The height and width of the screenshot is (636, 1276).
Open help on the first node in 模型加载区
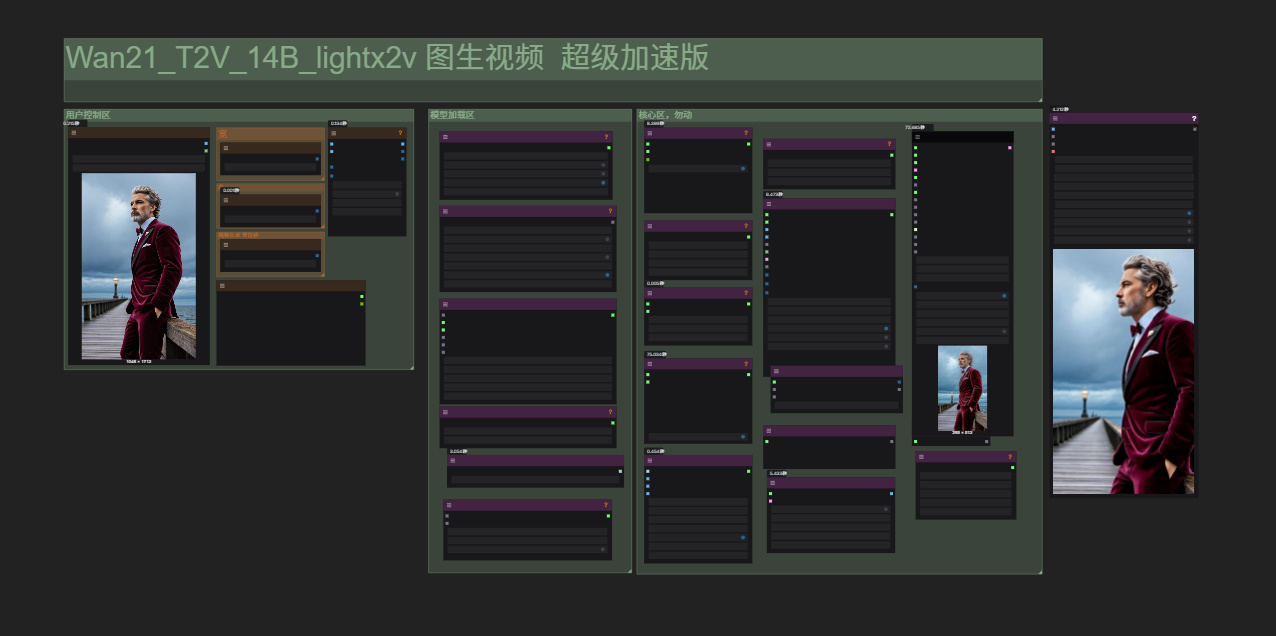(x=606, y=137)
